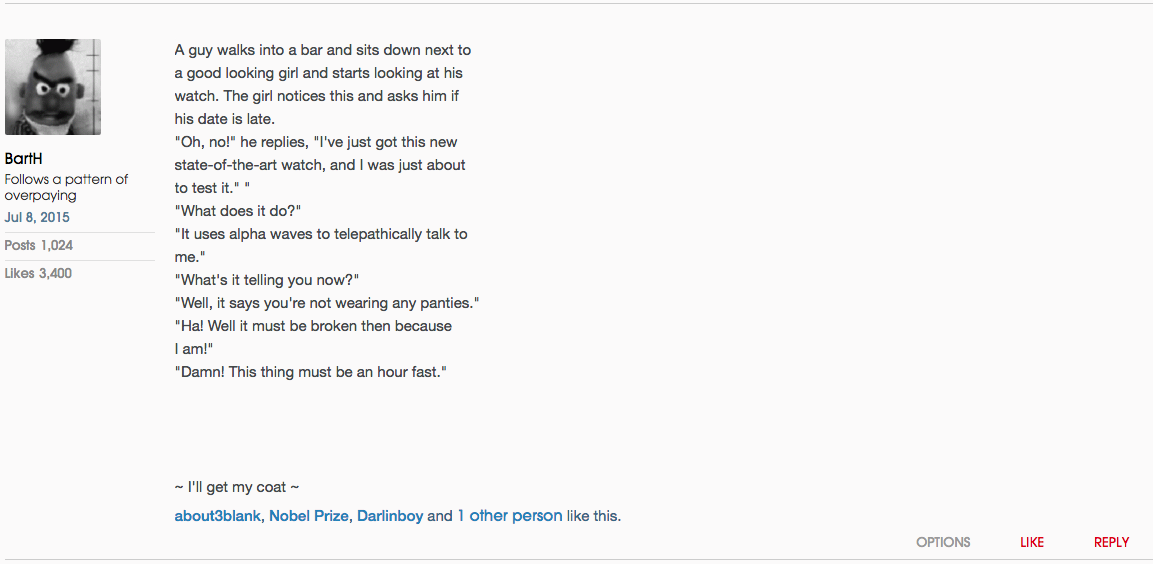The image size is (1153, 564).
Task: Open the Nobel Prize user link
Action: click(309, 516)
